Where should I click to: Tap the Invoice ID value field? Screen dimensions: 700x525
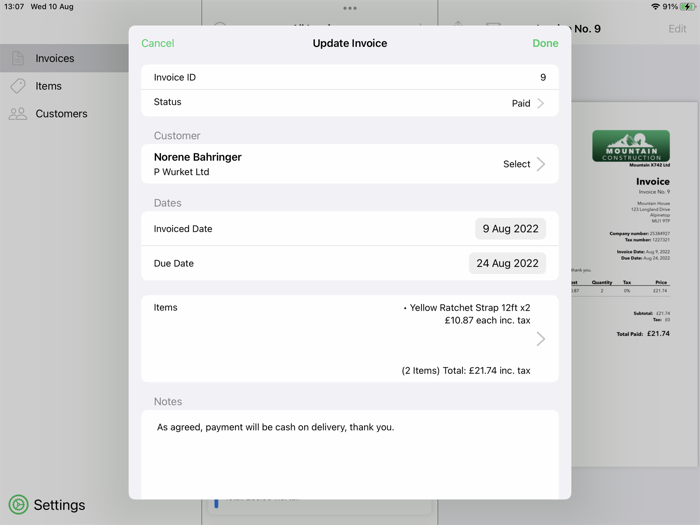[x=543, y=77]
